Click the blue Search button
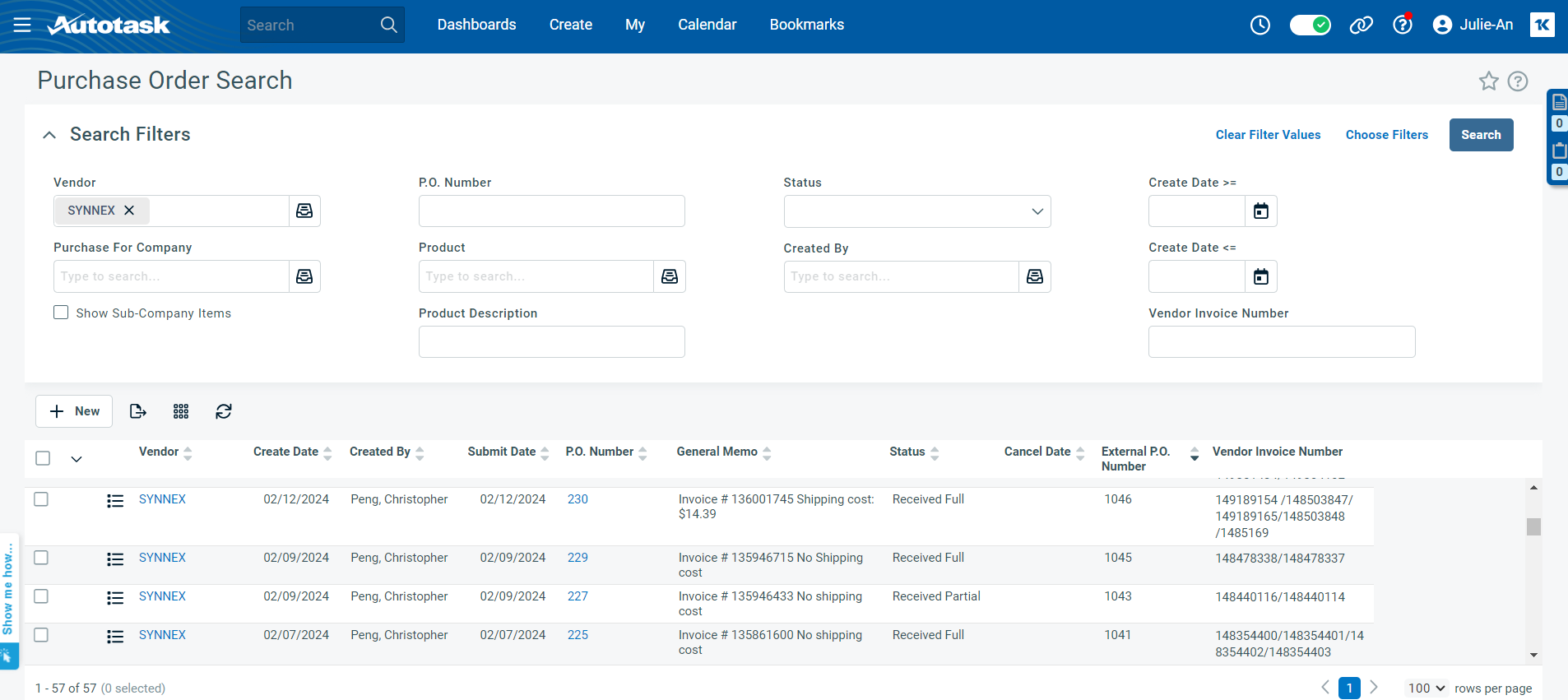This screenshot has width=1568, height=700. 1480,135
